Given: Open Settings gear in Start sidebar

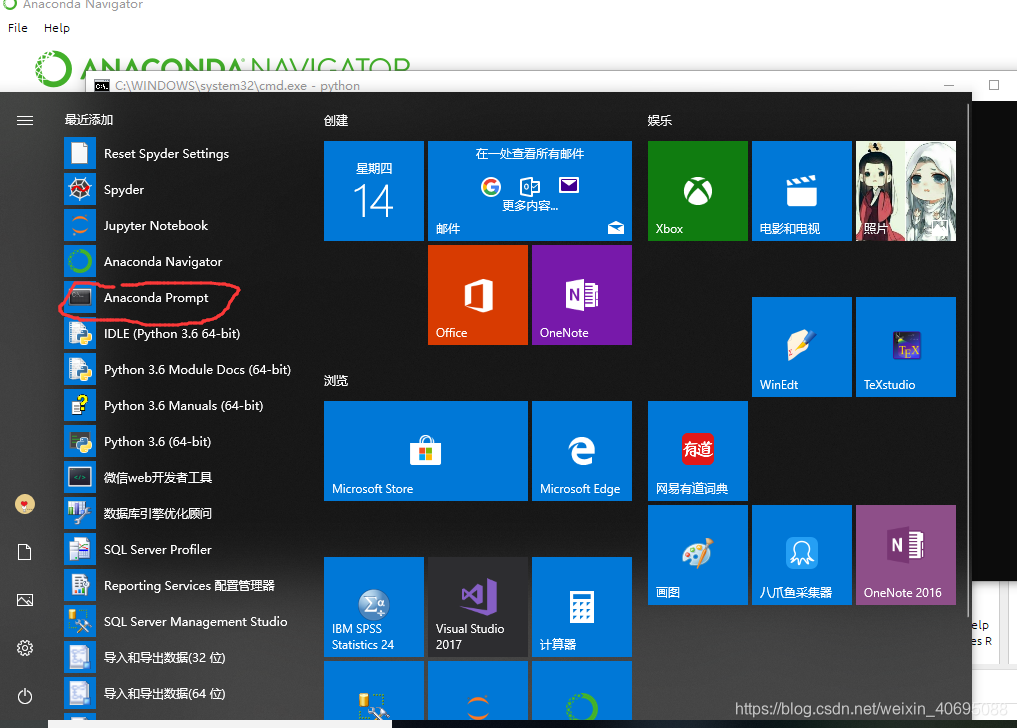Looking at the screenshot, I should [x=25, y=648].
